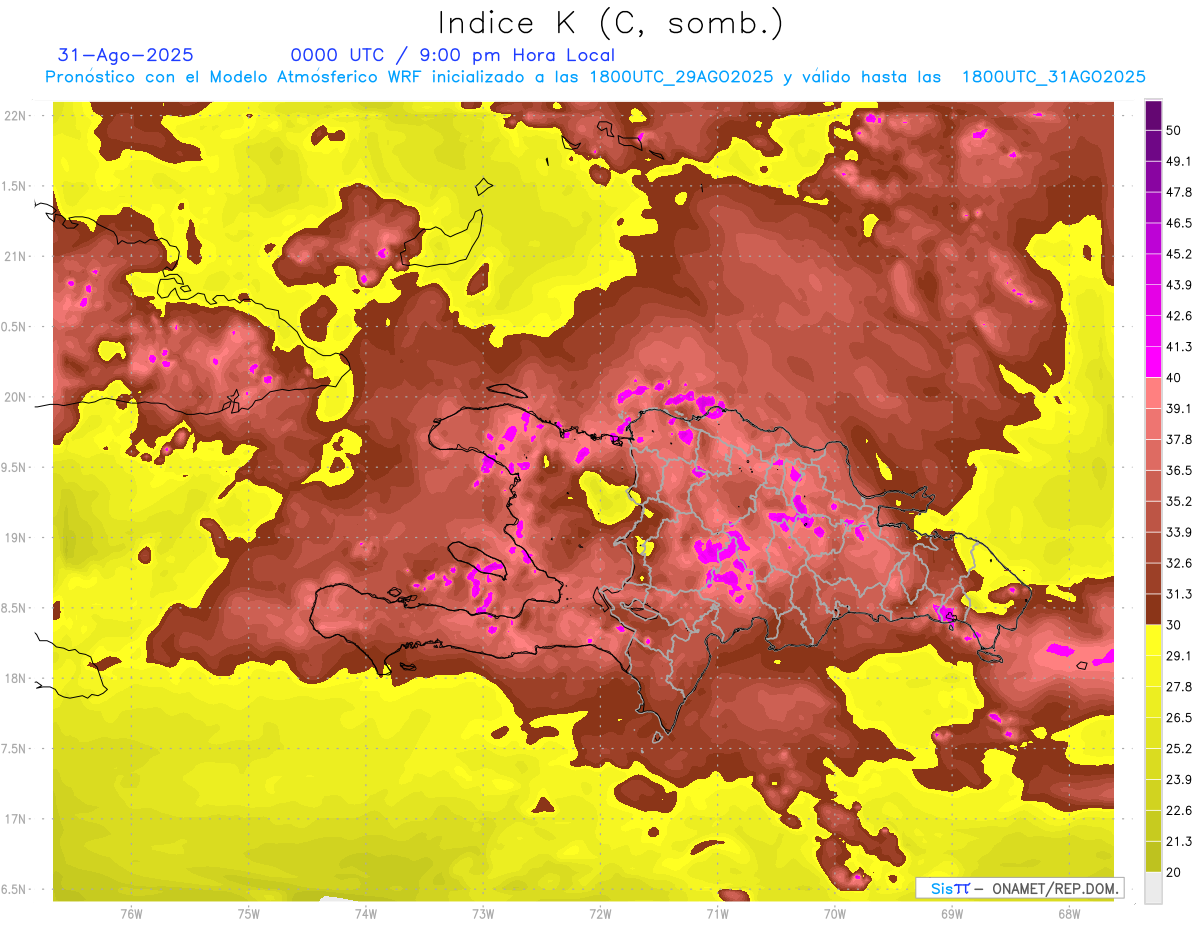Click the colorbar value "23.9"

[x=1180, y=780]
